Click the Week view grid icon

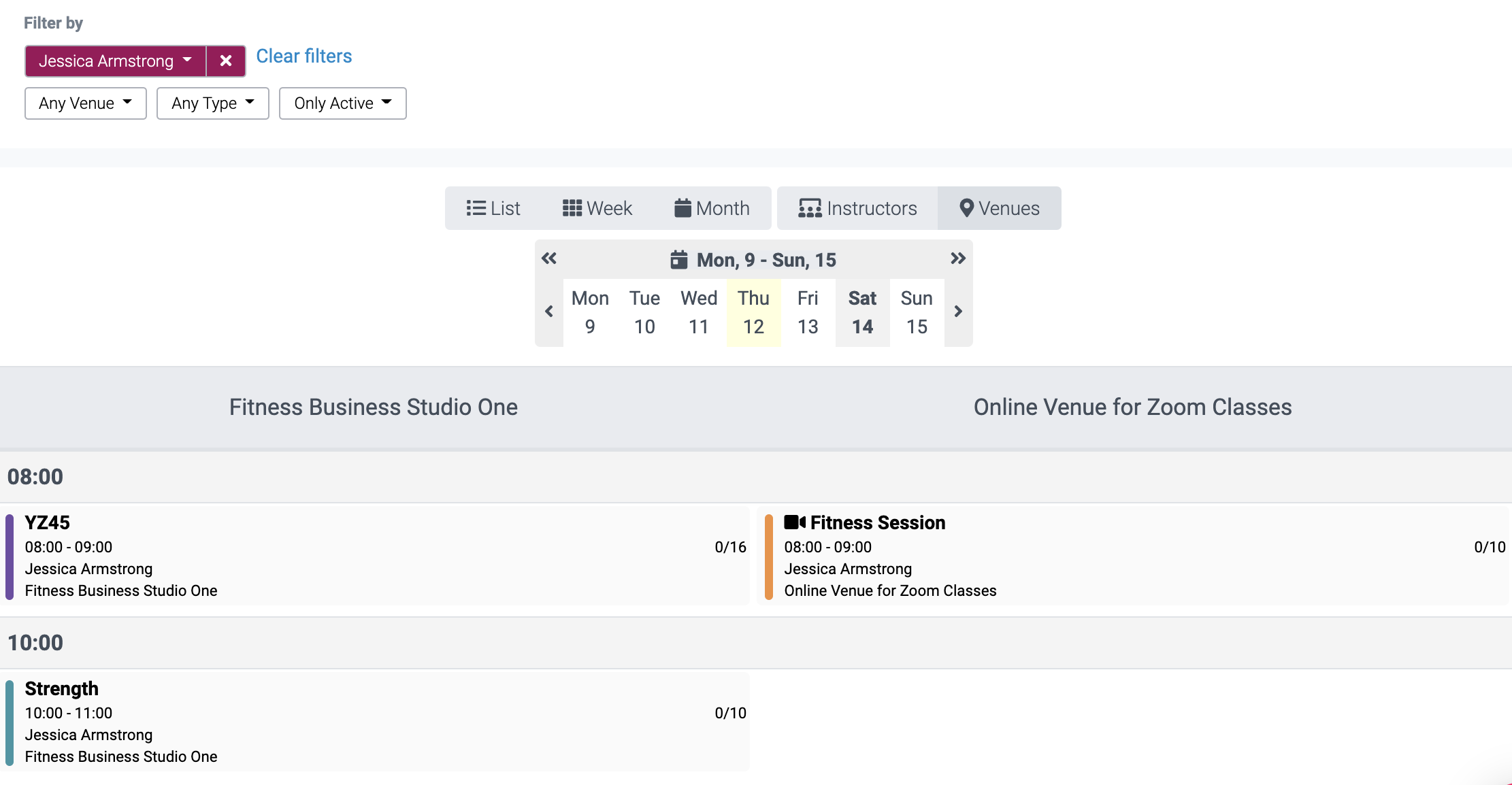point(572,208)
